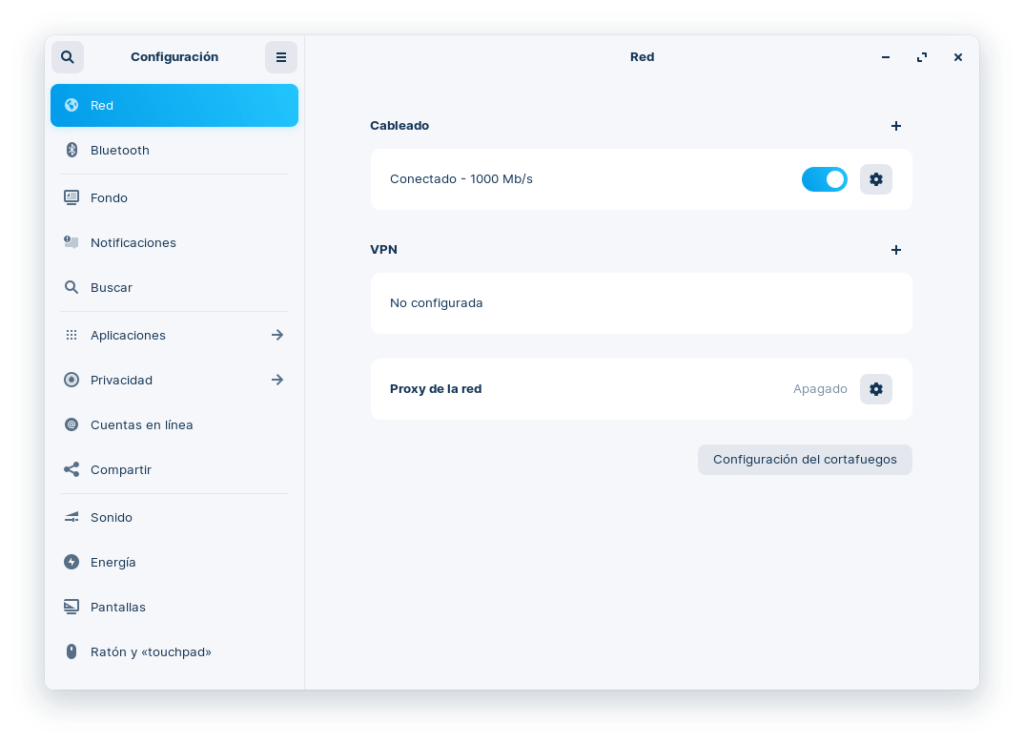Expand Privacidad with its arrow
The height and width of the screenshot is (744, 1024).
coord(278,380)
